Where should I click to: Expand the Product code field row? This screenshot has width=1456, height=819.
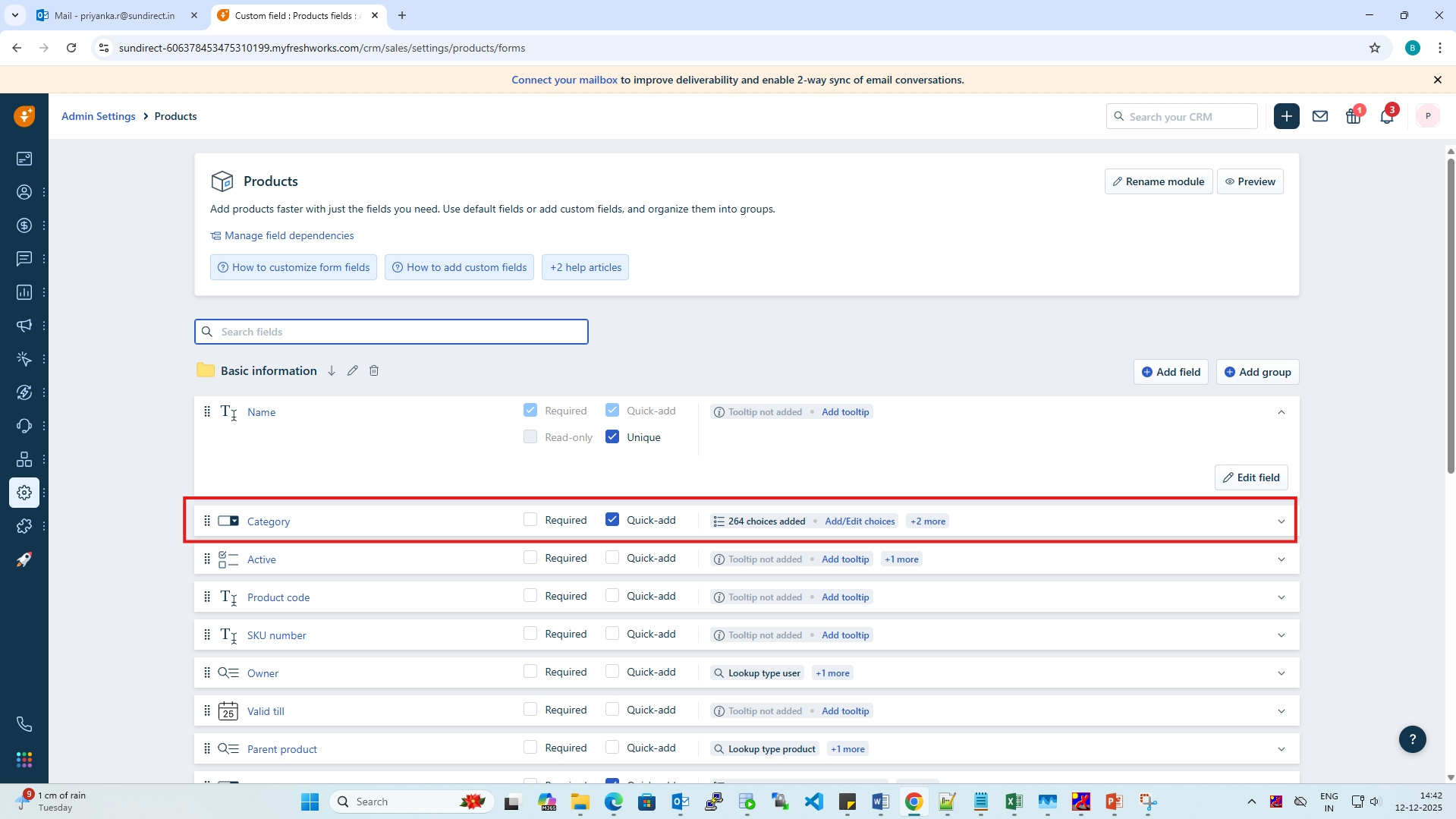tap(1281, 597)
